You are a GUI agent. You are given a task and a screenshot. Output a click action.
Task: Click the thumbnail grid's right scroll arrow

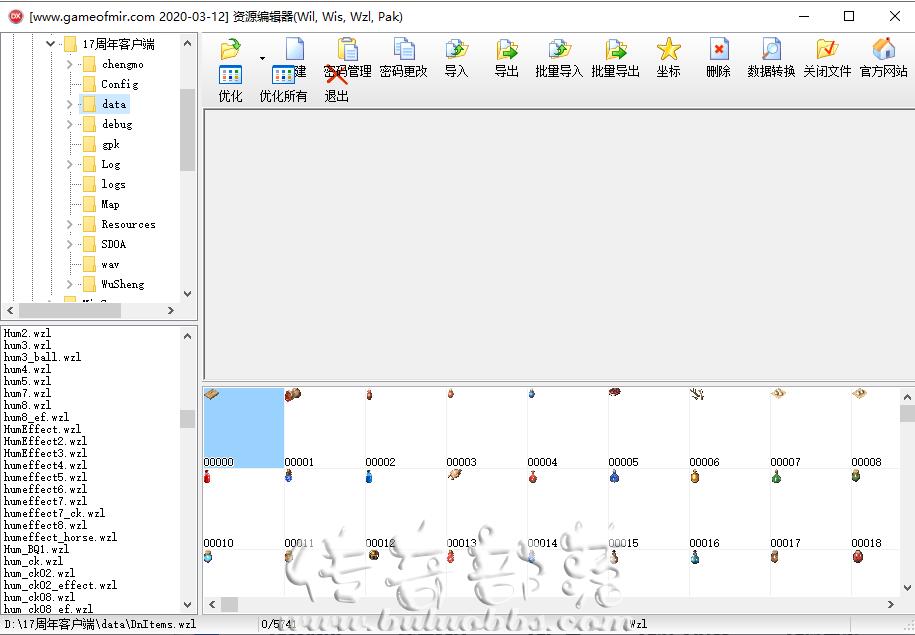click(x=890, y=605)
